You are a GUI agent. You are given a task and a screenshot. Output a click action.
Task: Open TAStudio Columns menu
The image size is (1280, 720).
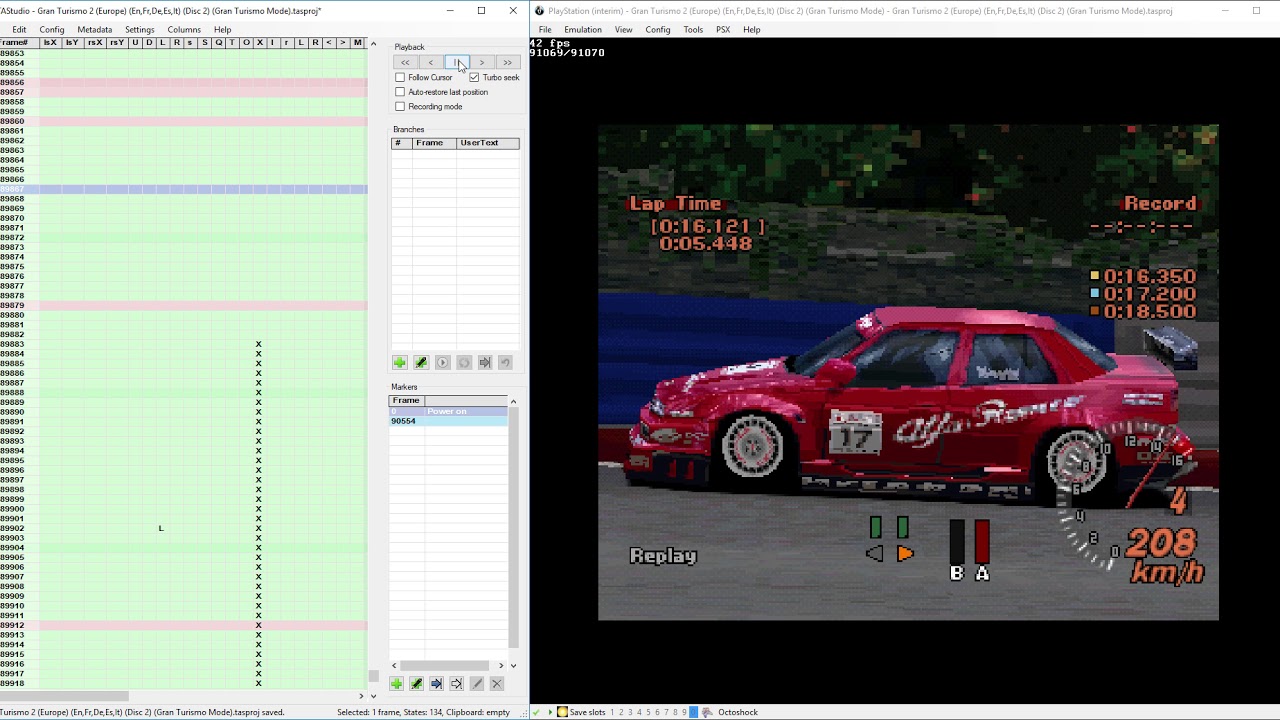184,29
